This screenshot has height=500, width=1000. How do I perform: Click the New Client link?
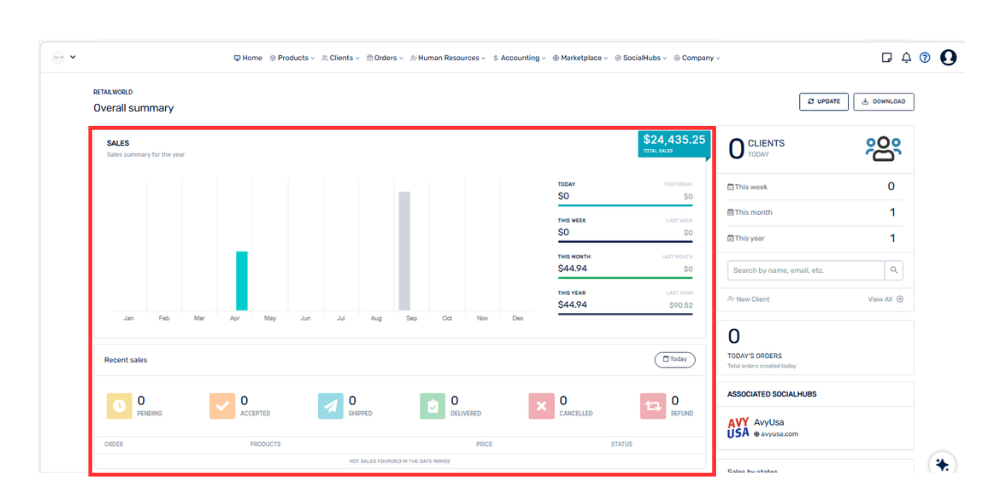[750, 299]
